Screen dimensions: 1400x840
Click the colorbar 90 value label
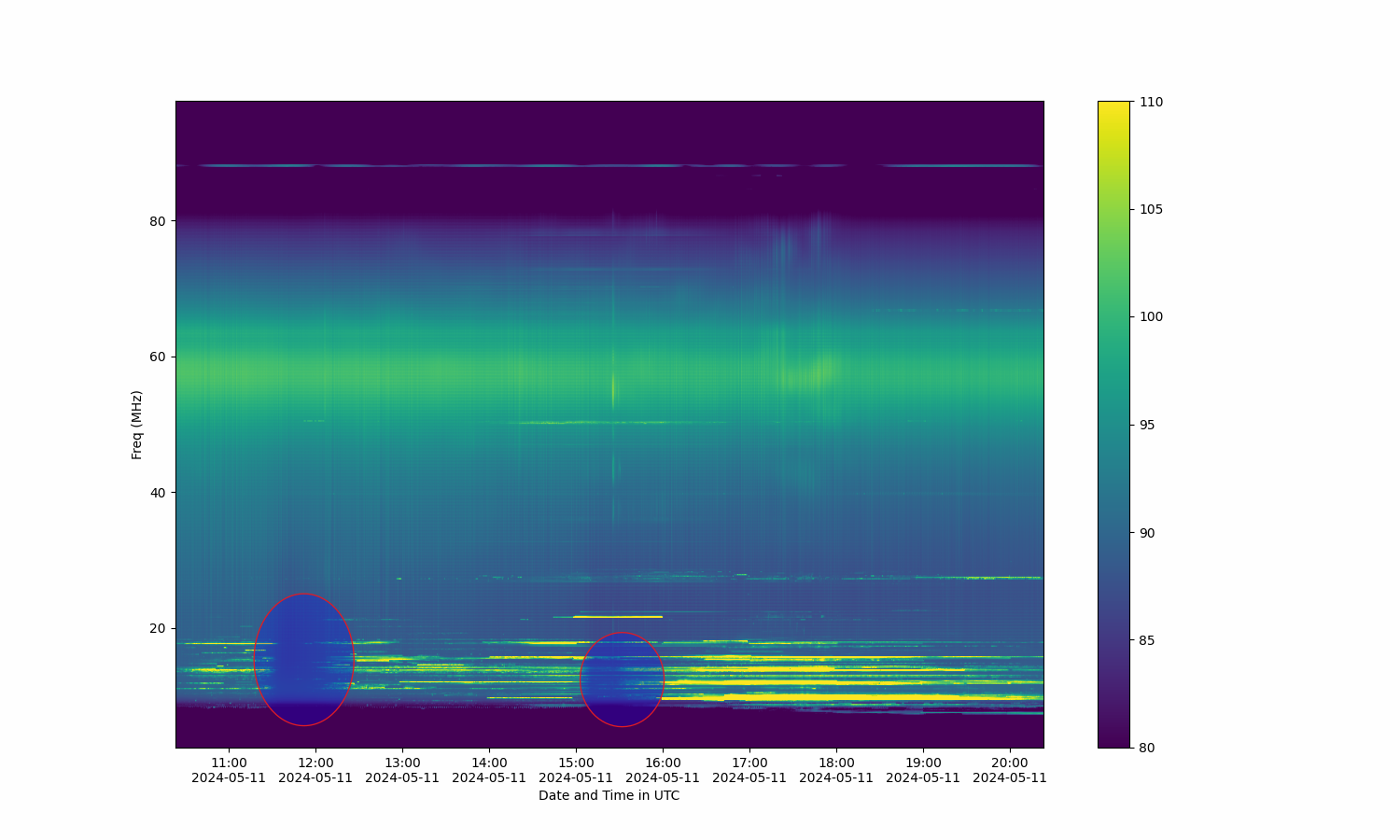[x=1147, y=533]
